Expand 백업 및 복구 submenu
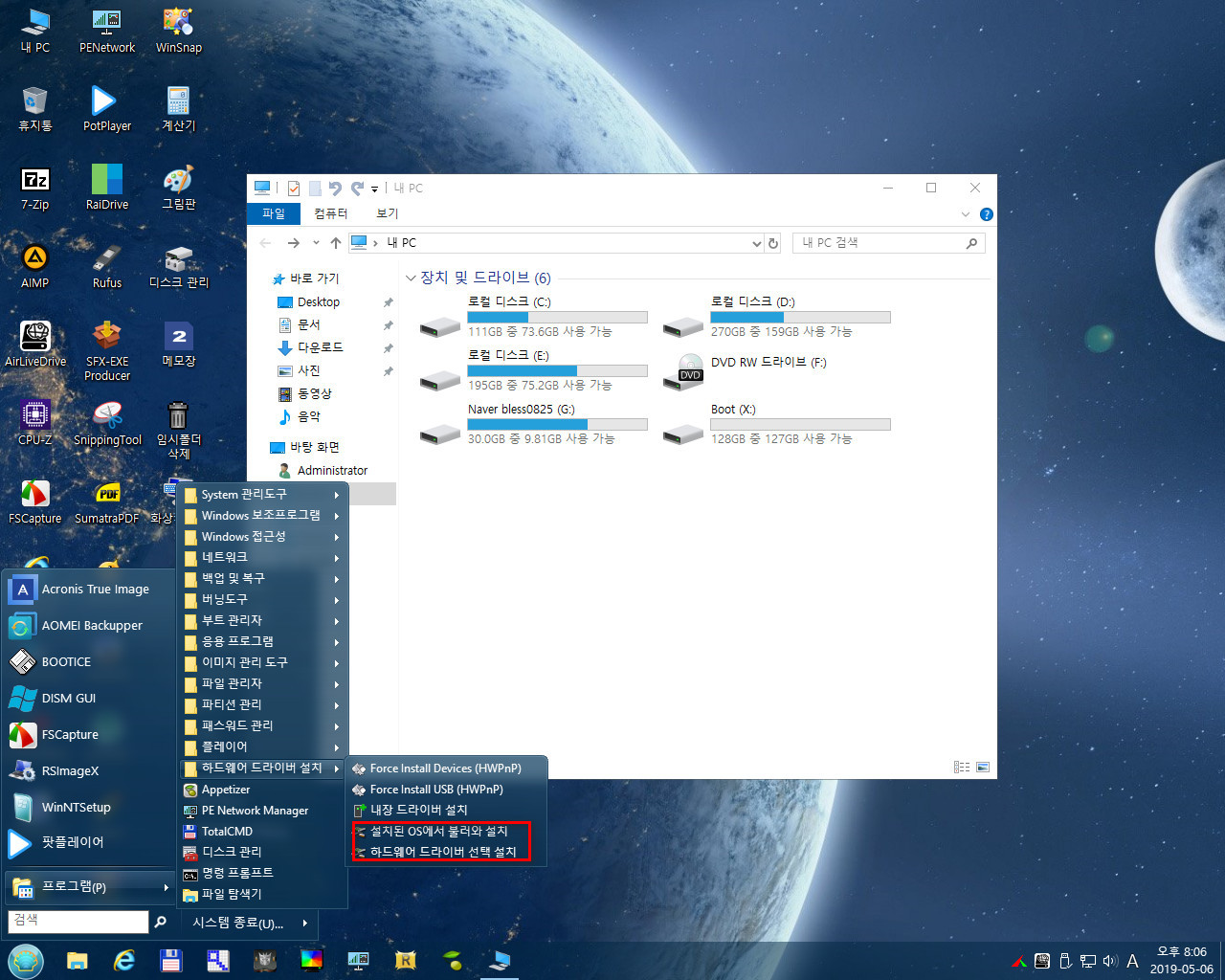The width and height of the screenshot is (1225, 980). click(262, 579)
